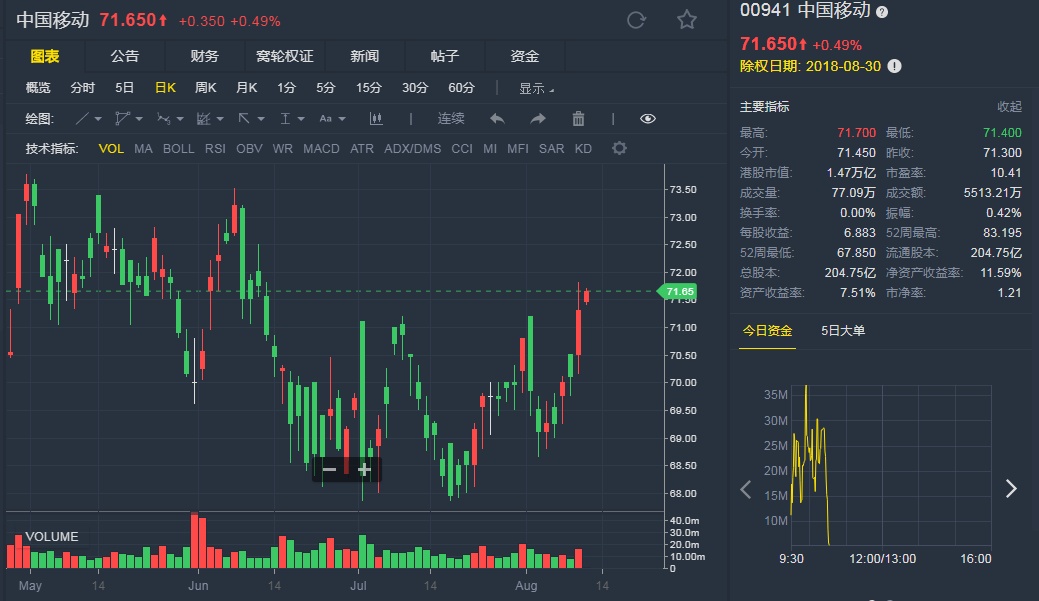1039x601 pixels.
Task: Open the 显示 display dropdown
Action: tap(535, 88)
